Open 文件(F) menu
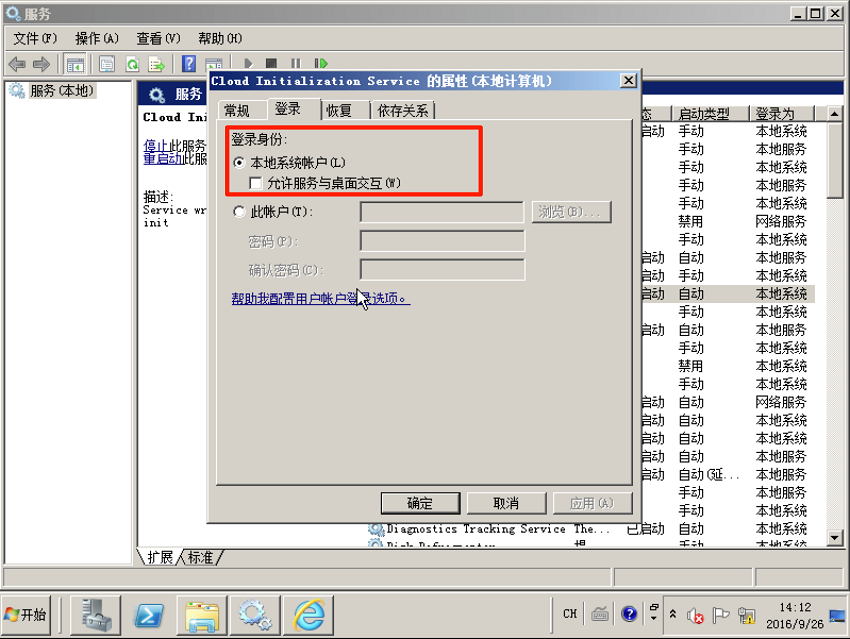Viewport: 850px width, 639px height. click(35, 38)
